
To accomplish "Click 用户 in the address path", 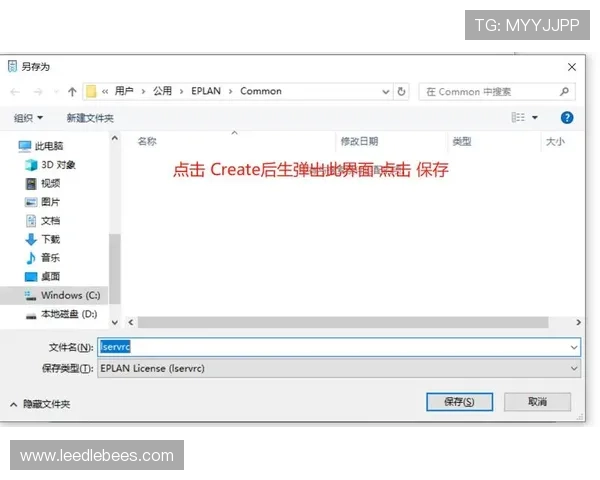I will click(124, 91).
